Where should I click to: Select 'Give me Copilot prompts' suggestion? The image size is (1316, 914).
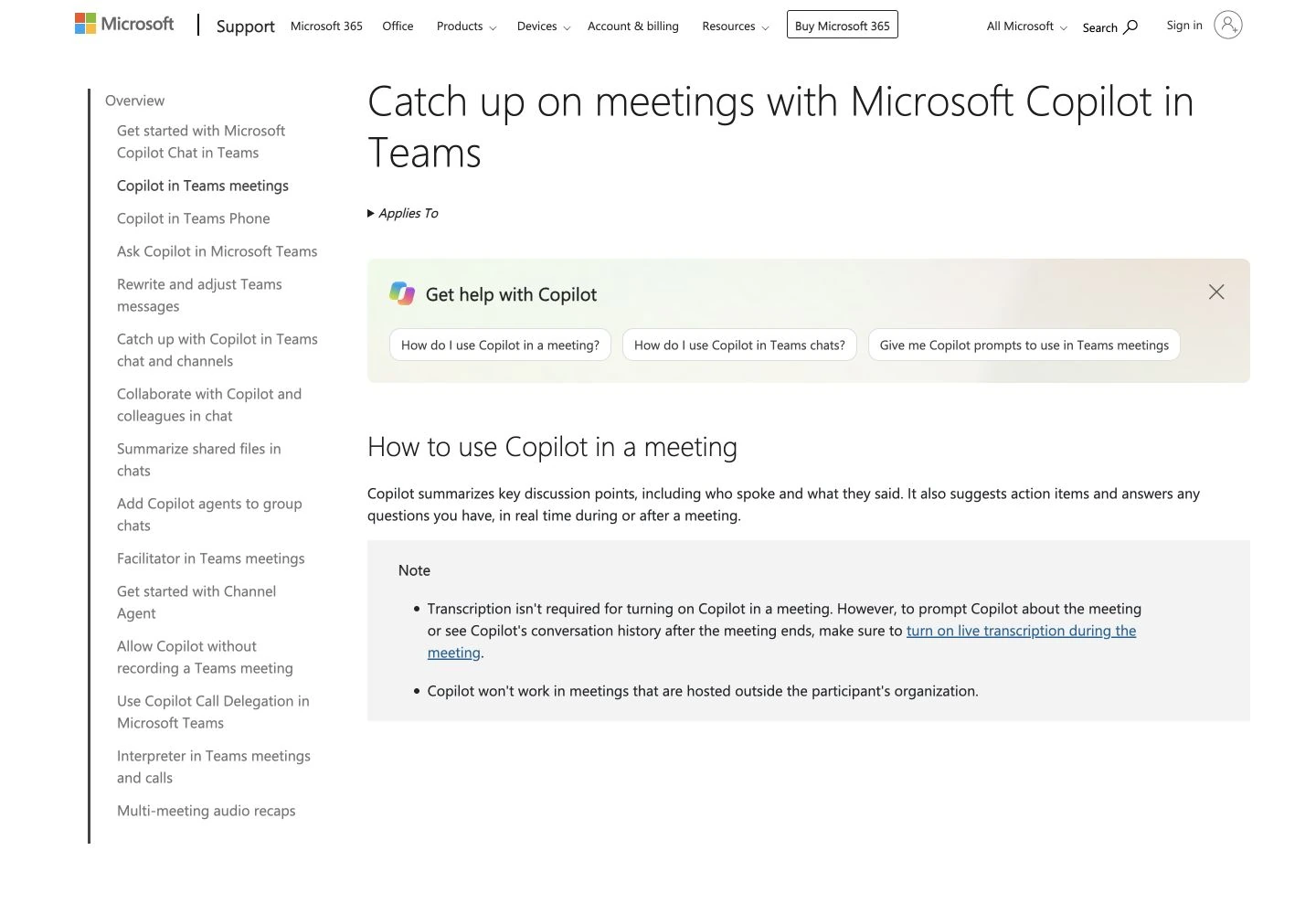pyautogui.click(x=1024, y=345)
